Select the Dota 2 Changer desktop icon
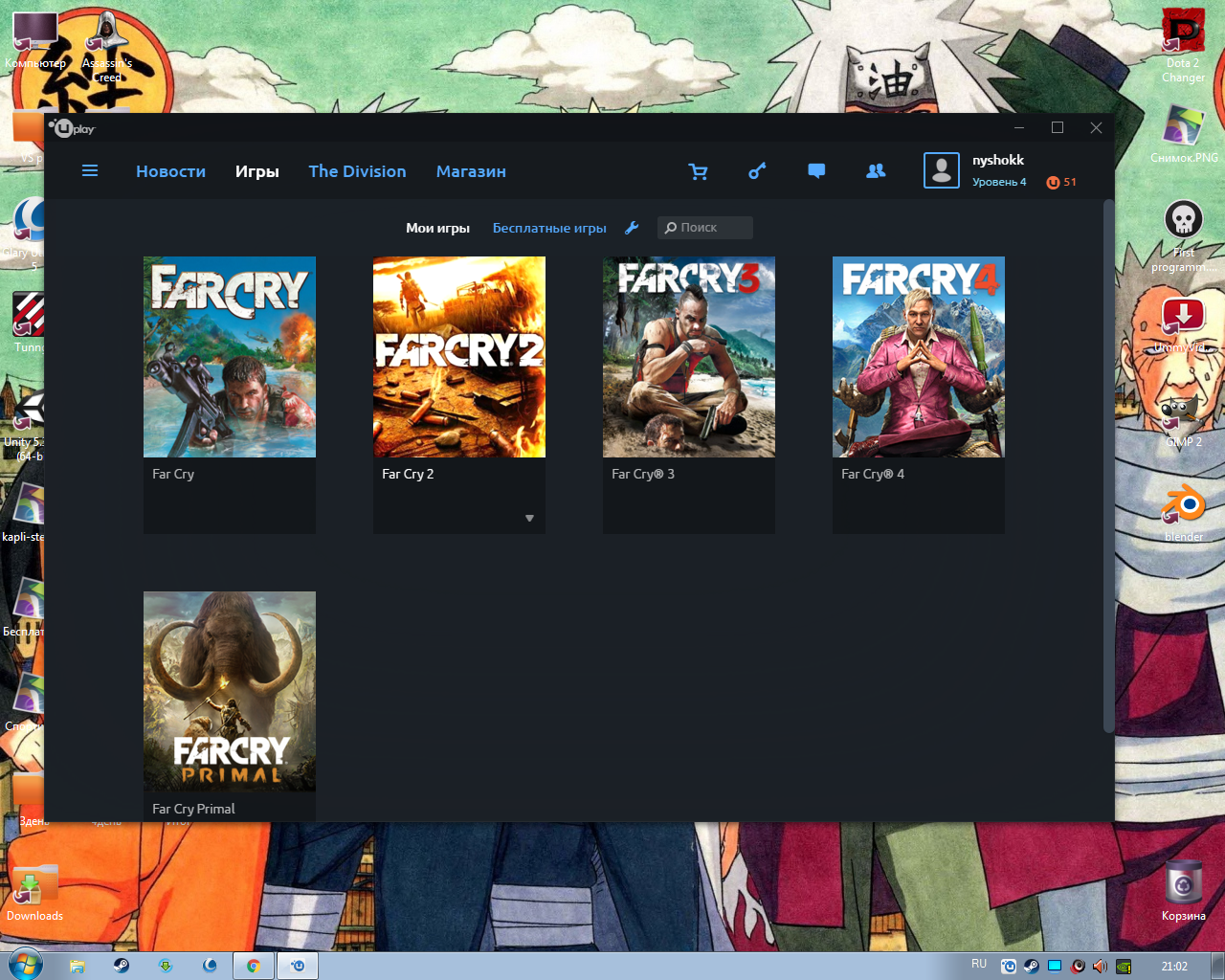 pyautogui.click(x=1184, y=46)
